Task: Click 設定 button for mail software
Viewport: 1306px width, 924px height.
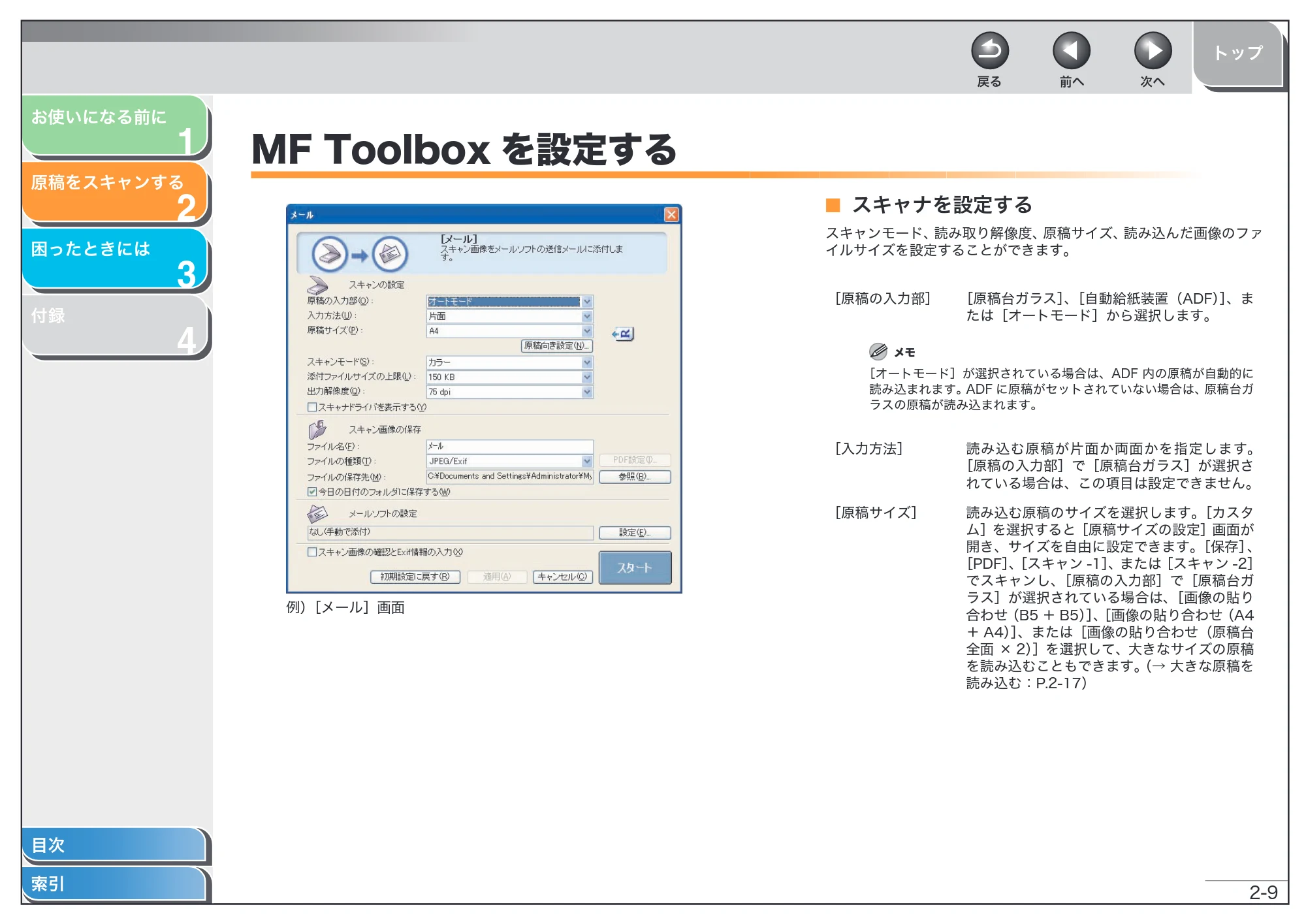Action: [x=635, y=533]
